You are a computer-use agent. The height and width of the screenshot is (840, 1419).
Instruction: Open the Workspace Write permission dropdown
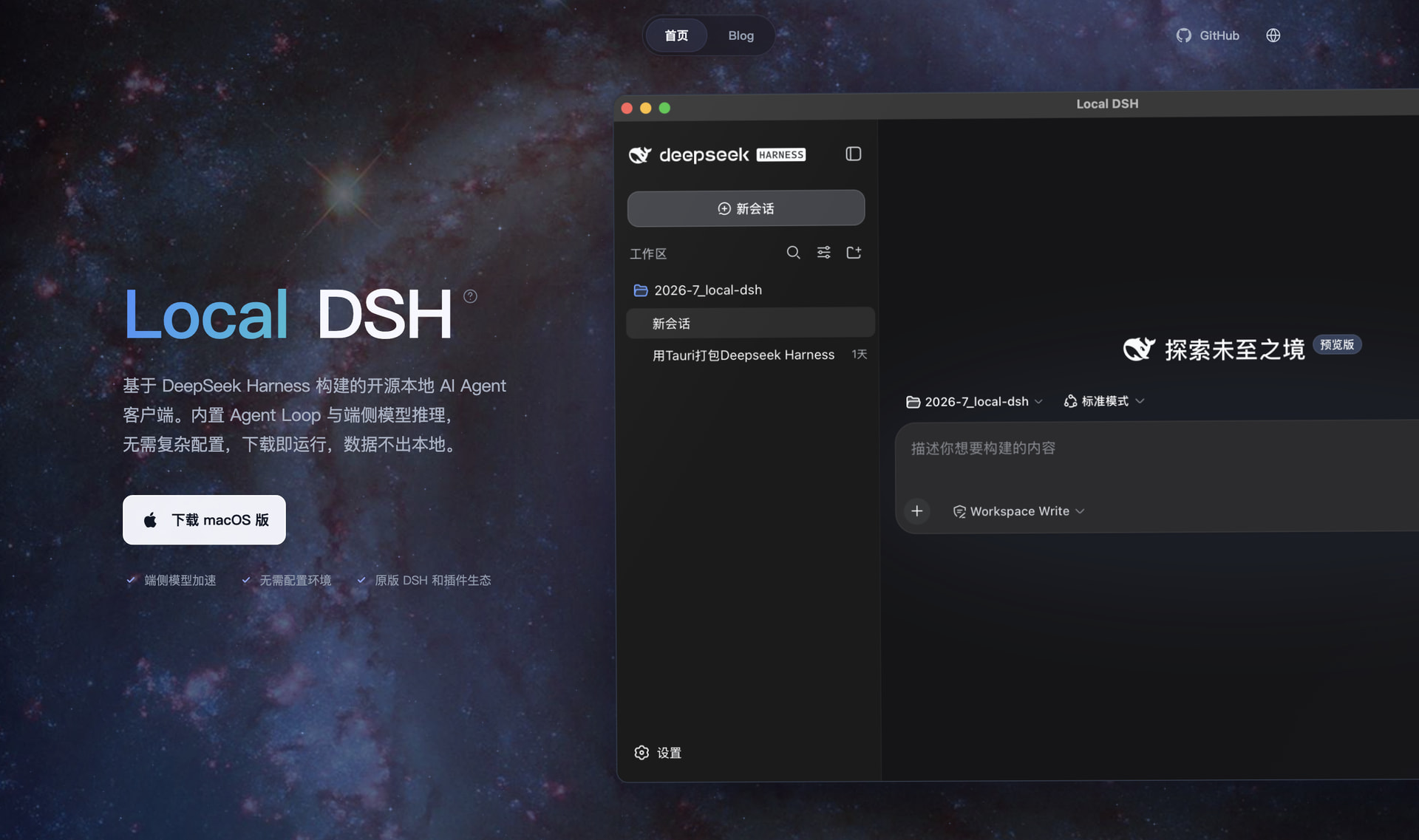coord(1019,511)
